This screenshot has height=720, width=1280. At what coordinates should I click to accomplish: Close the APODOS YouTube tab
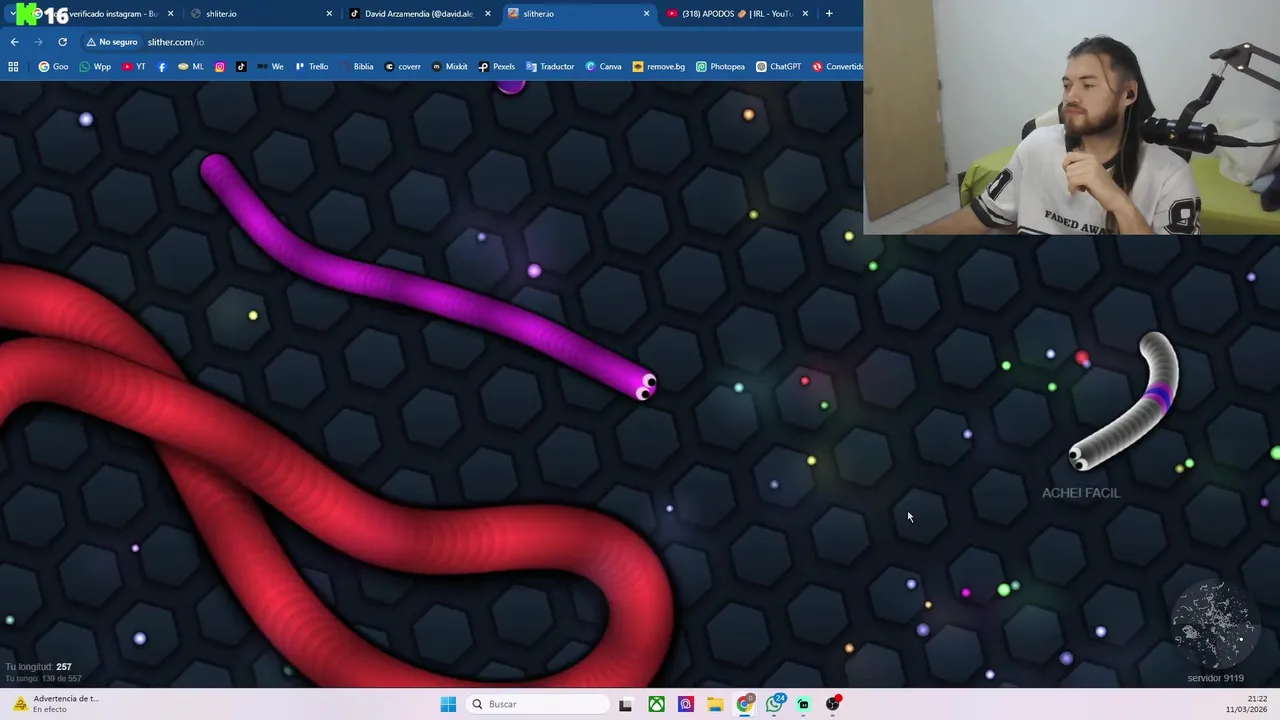click(x=805, y=14)
